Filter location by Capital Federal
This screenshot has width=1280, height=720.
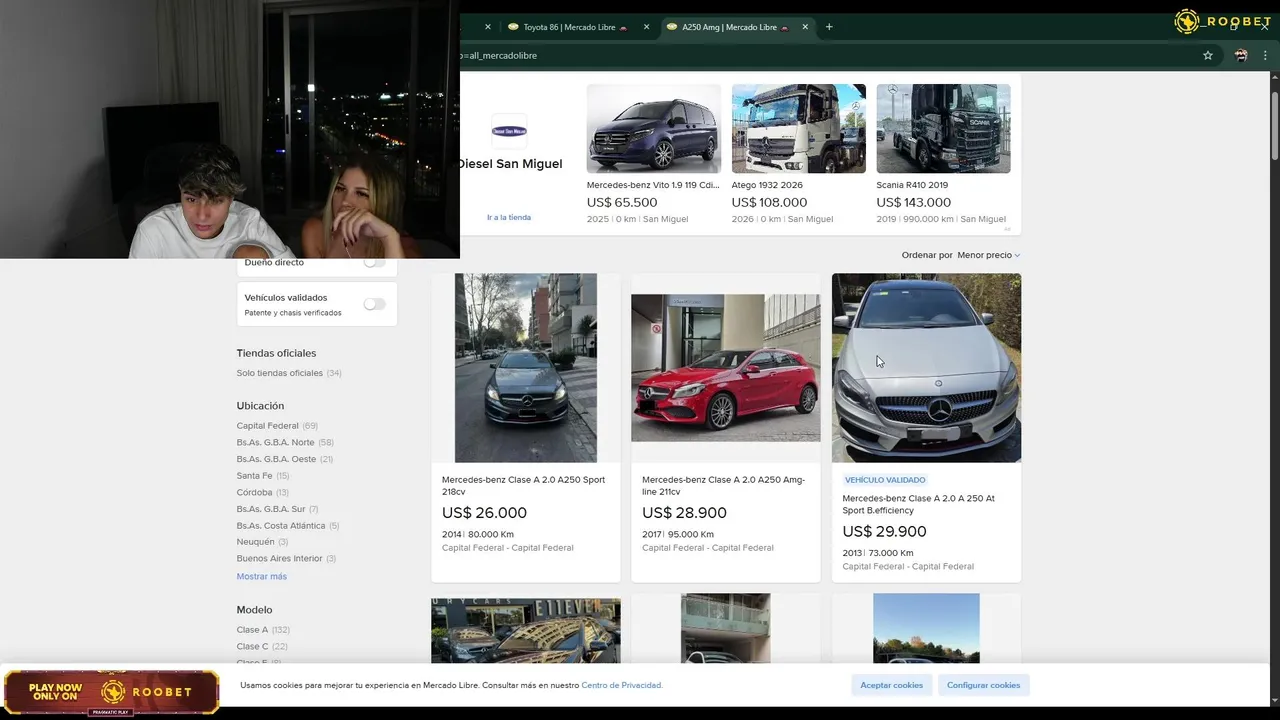pyautogui.click(x=277, y=426)
